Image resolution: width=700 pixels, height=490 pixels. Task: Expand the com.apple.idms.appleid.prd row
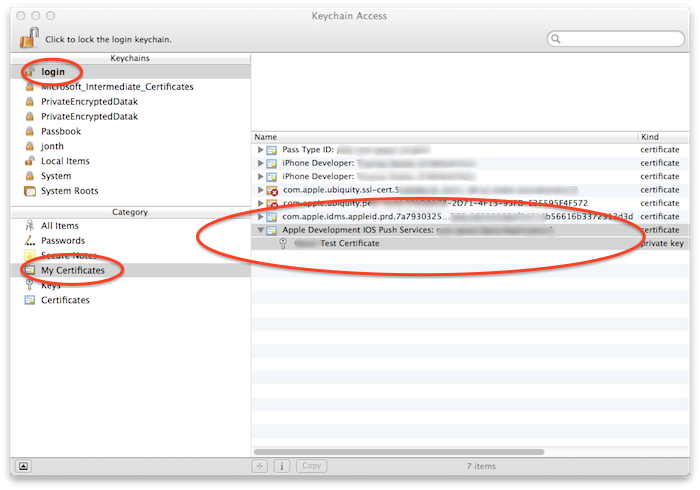(x=260, y=217)
